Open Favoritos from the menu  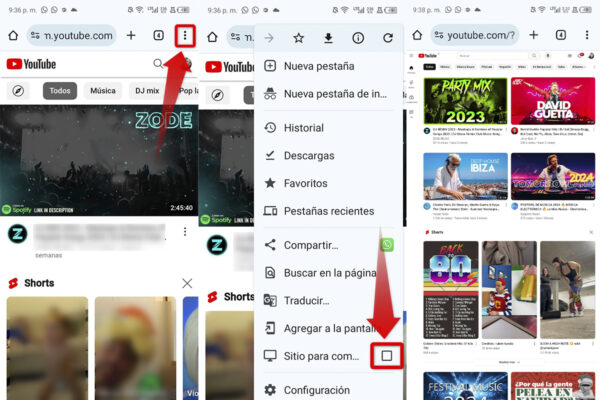click(328, 183)
